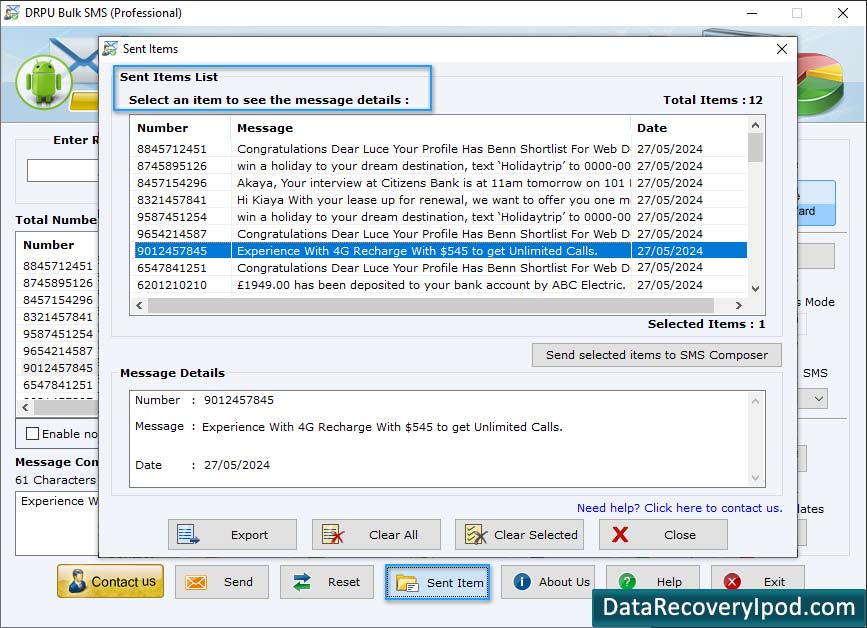867x628 pixels.
Task: Click the Contact us person icon
Action: [x=77, y=582]
